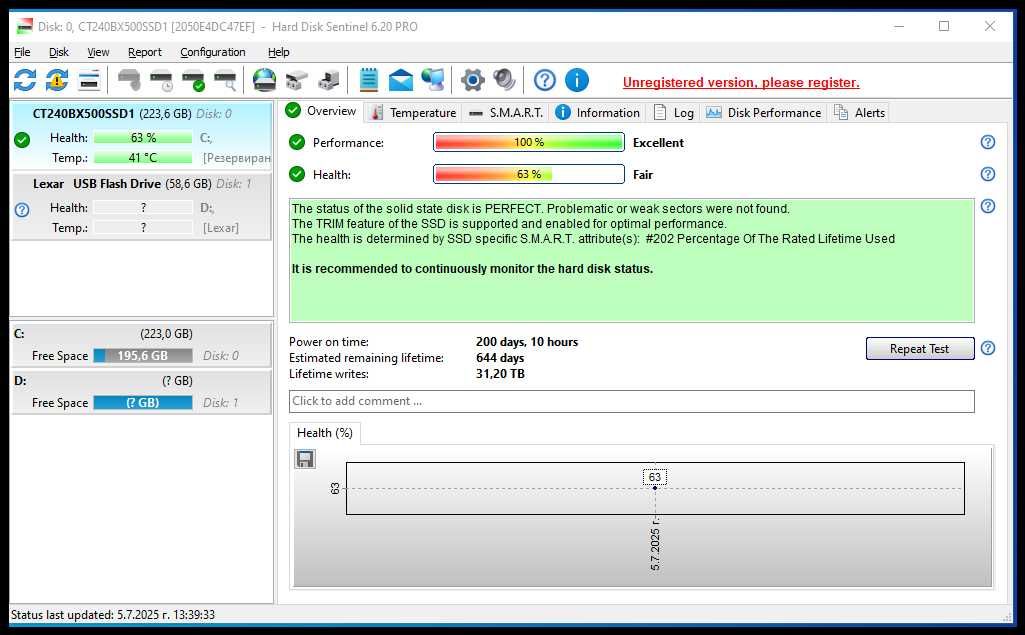Viewport: 1025px width, 635px height.
Task: Click the Click to add comment field
Action: tap(631, 401)
